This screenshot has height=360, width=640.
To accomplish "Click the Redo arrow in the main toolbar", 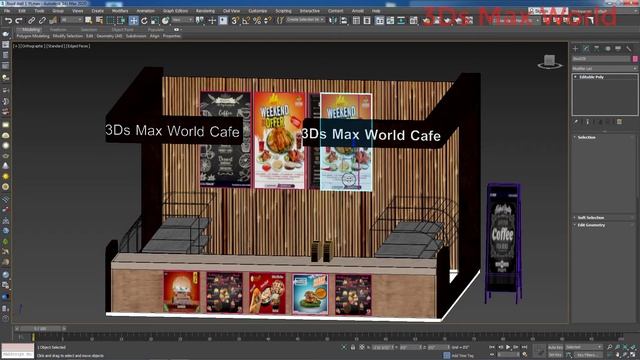I will (x=19, y=20).
